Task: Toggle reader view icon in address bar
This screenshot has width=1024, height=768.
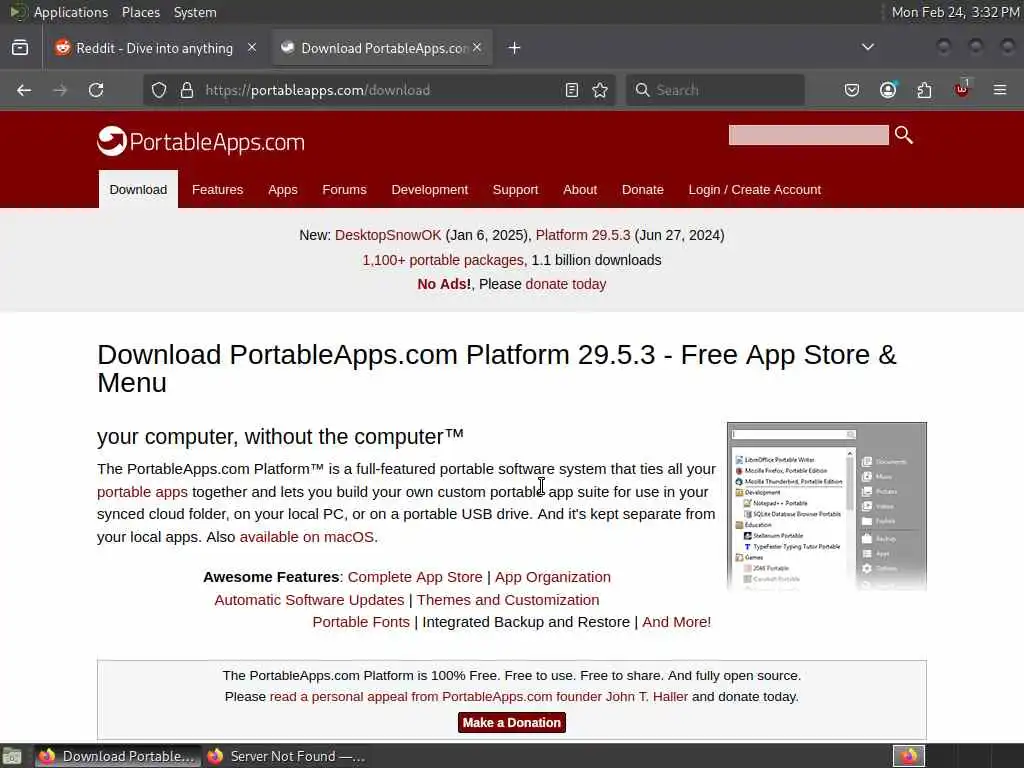Action: tap(571, 90)
